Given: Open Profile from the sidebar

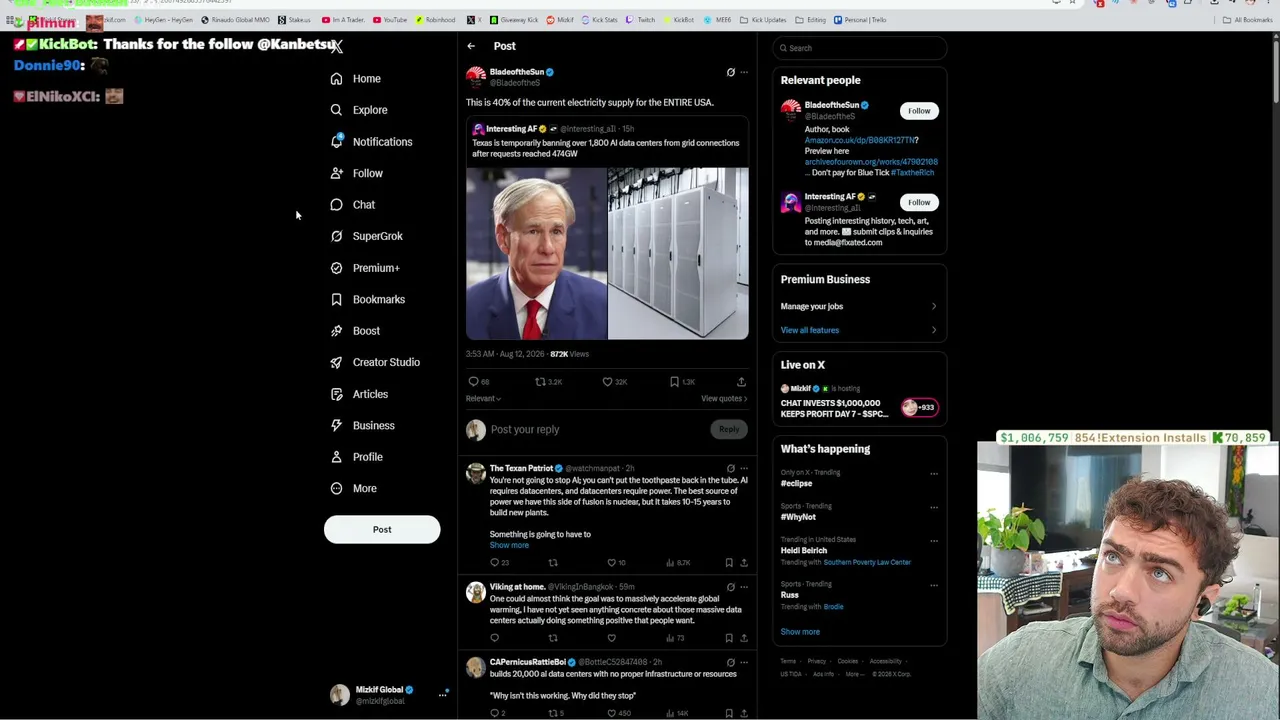Looking at the screenshot, I should click(357, 457).
